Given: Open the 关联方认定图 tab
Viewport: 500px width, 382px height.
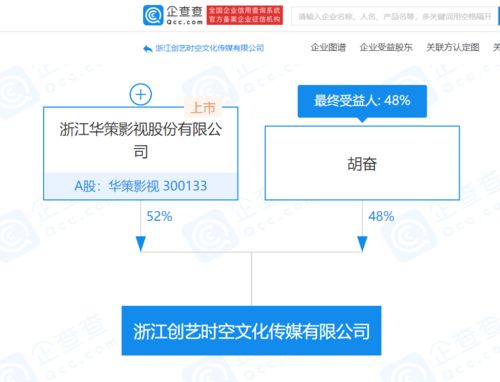Looking at the screenshot, I should 453,47.
